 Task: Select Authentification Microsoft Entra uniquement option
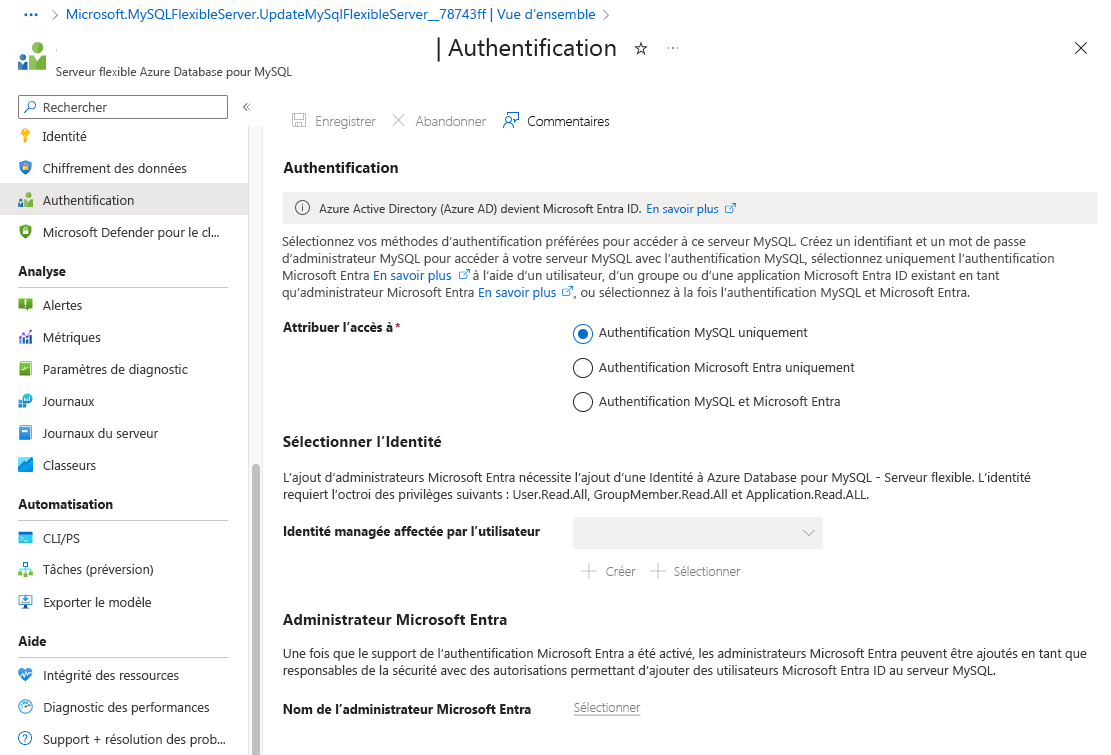click(x=582, y=368)
